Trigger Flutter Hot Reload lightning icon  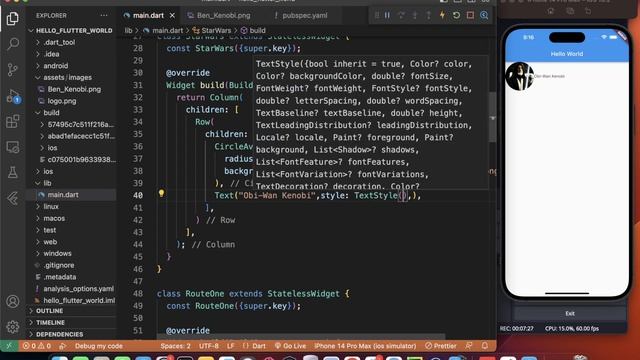[442, 15]
